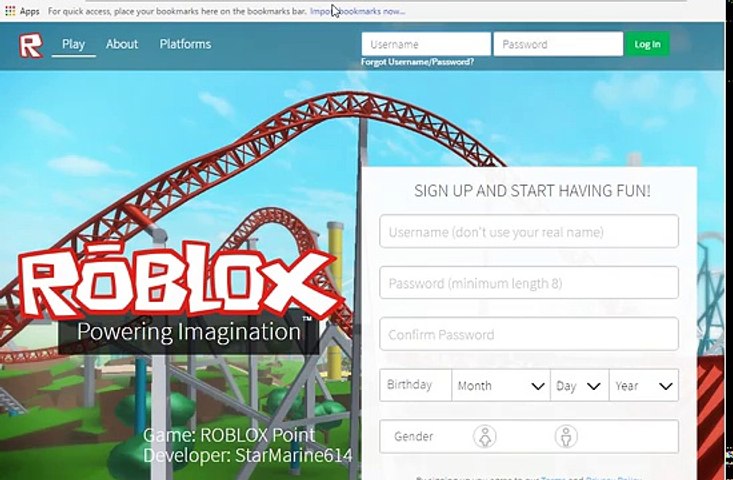Image resolution: width=733 pixels, height=480 pixels.
Task: Click the Confirm Password field
Action: pyautogui.click(x=529, y=334)
